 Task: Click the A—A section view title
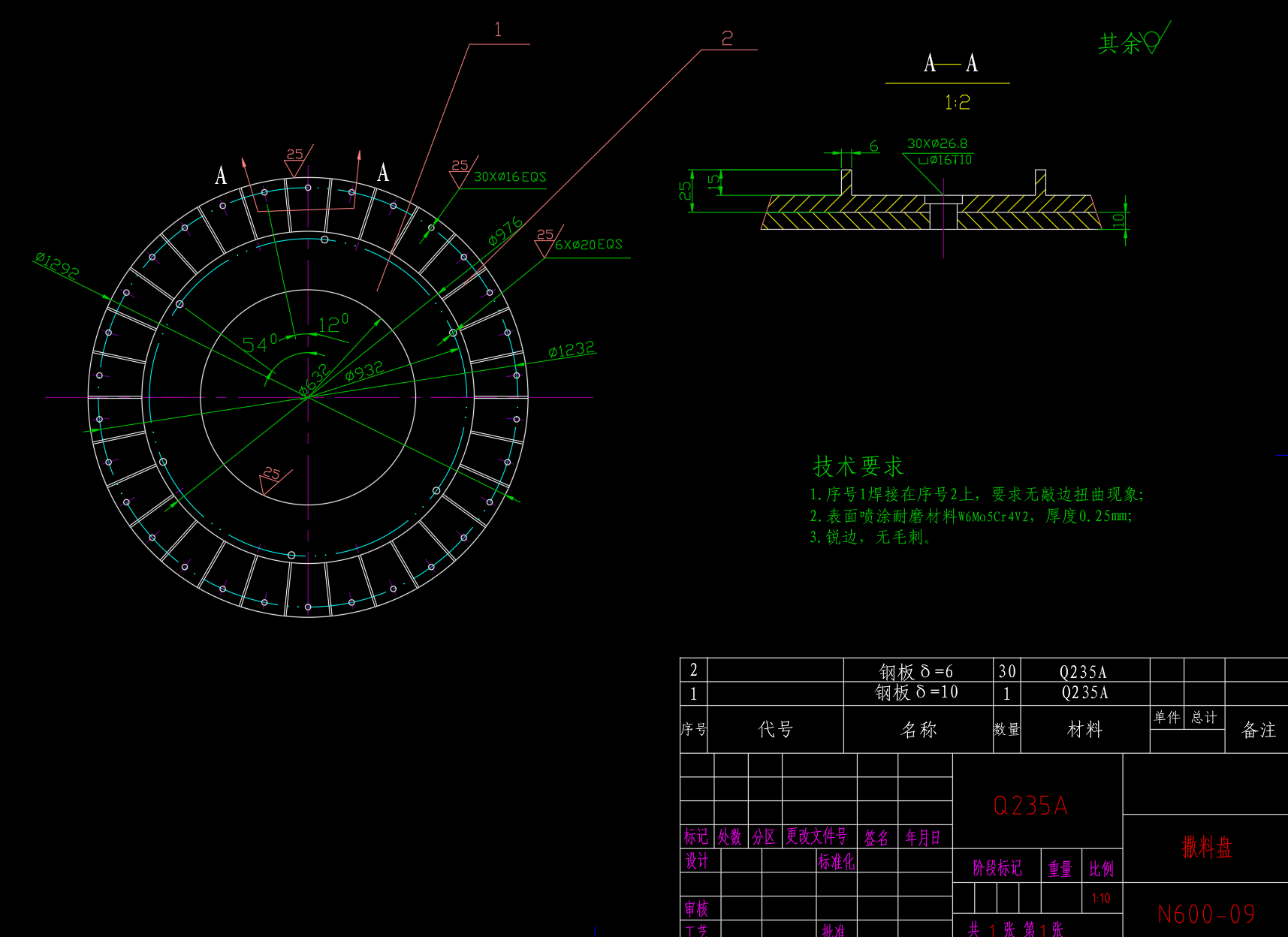pyautogui.click(x=951, y=63)
